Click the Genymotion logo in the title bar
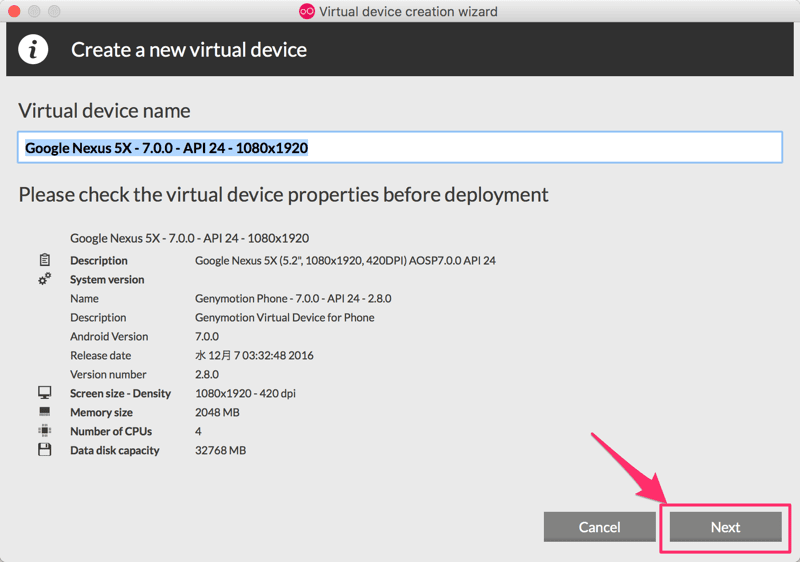The image size is (800, 562). click(x=307, y=11)
